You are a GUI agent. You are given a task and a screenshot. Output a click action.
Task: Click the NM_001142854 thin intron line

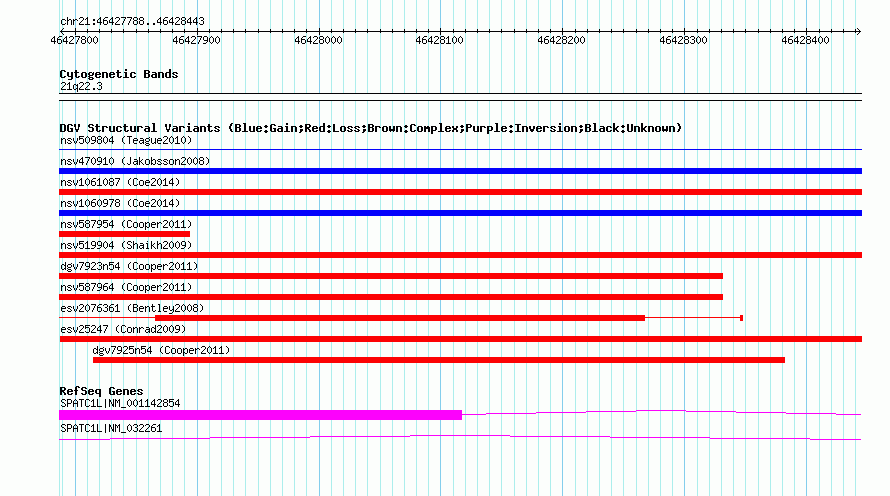pyautogui.click(x=662, y=411)
